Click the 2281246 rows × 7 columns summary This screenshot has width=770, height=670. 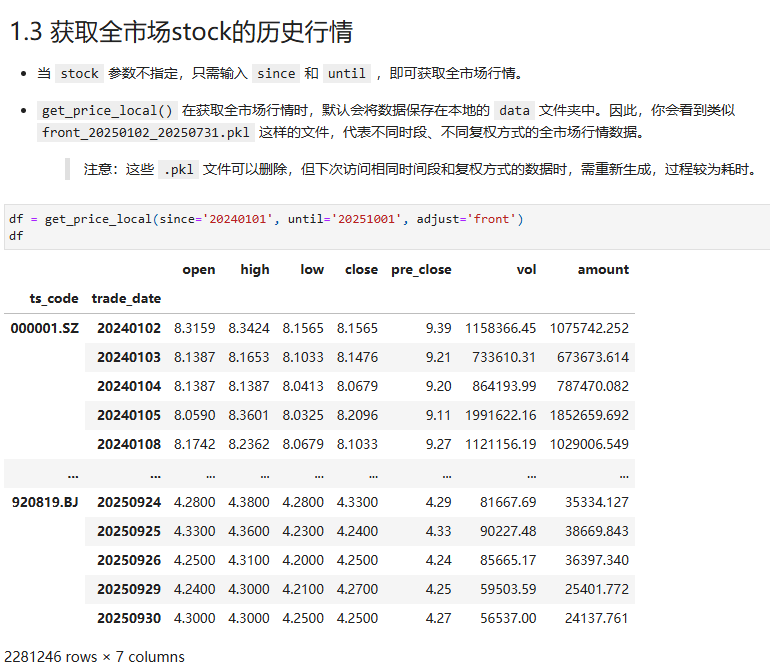[93, 657]
